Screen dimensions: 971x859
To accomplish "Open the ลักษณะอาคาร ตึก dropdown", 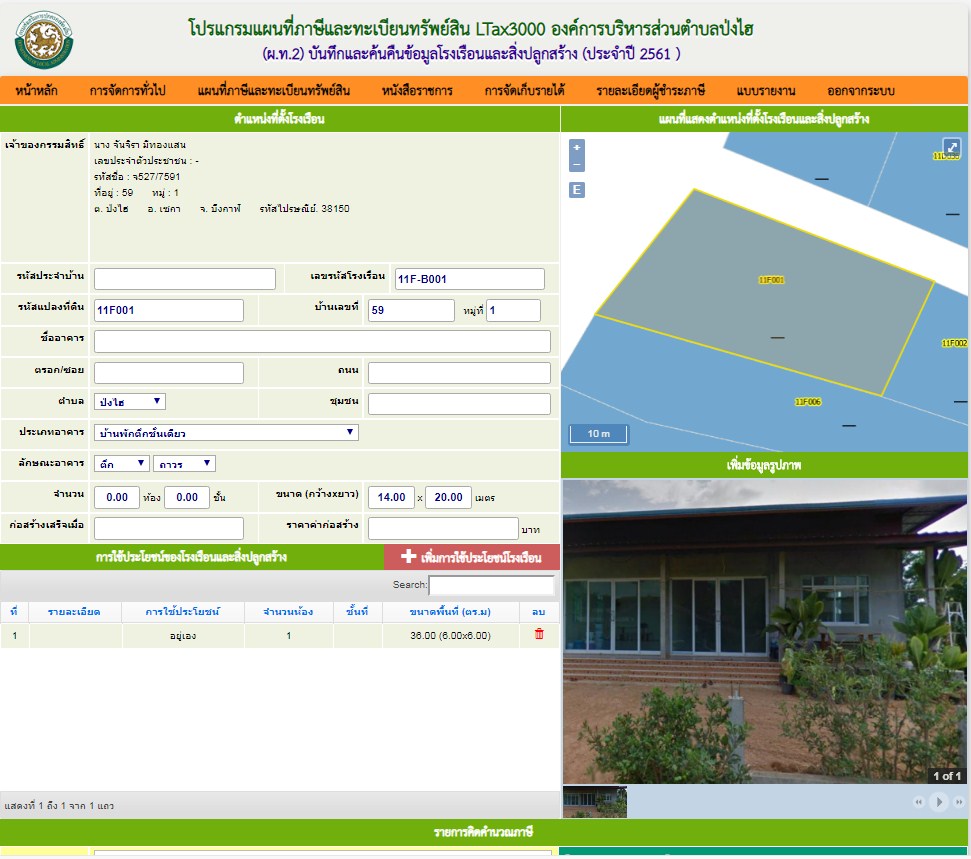I will point(121,463).
